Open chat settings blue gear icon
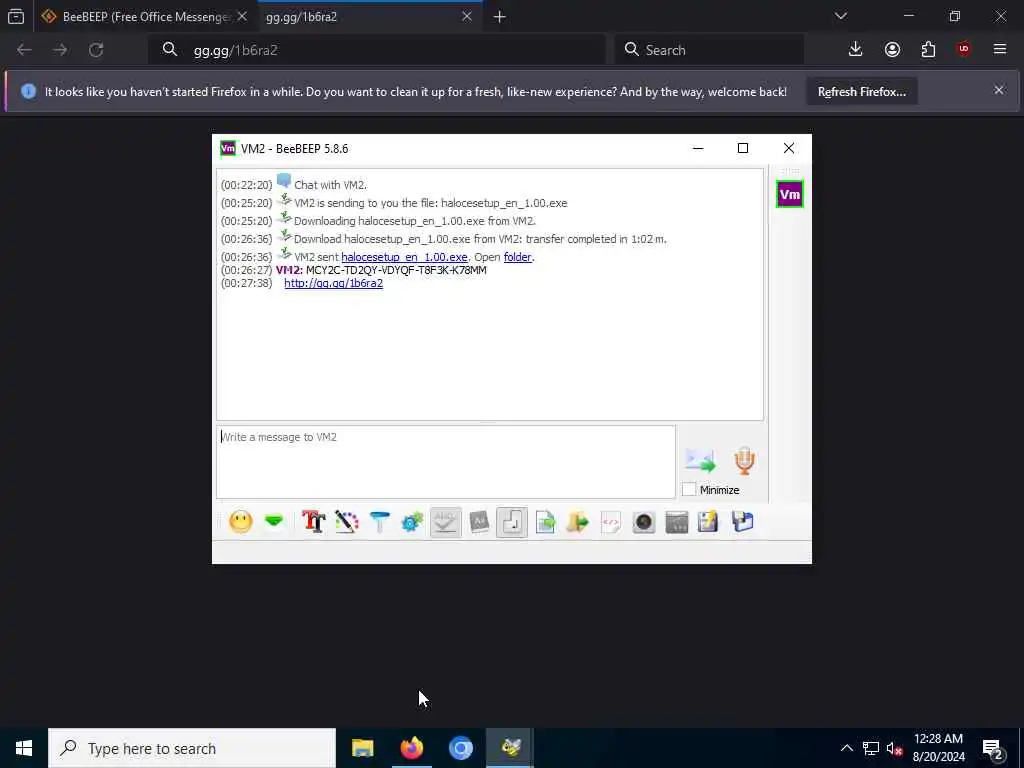 pos(412,522)
